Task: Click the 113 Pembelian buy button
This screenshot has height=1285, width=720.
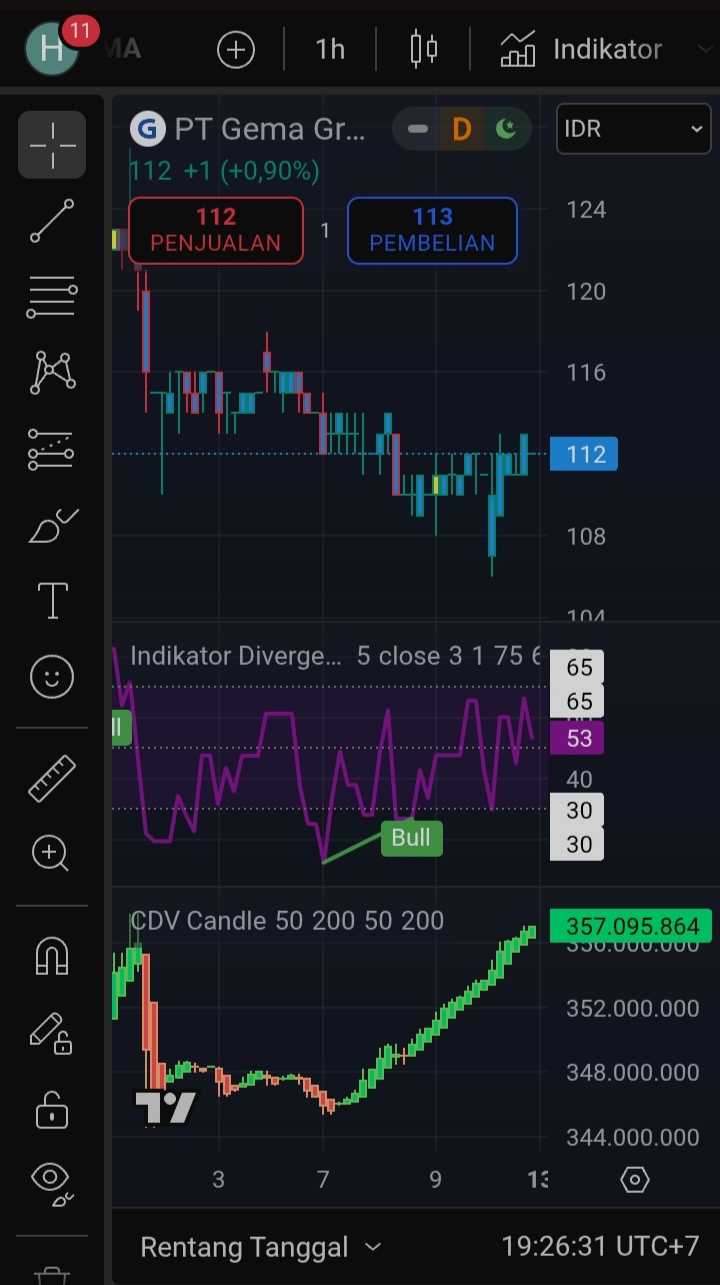Action: click(x=432, y=230)
